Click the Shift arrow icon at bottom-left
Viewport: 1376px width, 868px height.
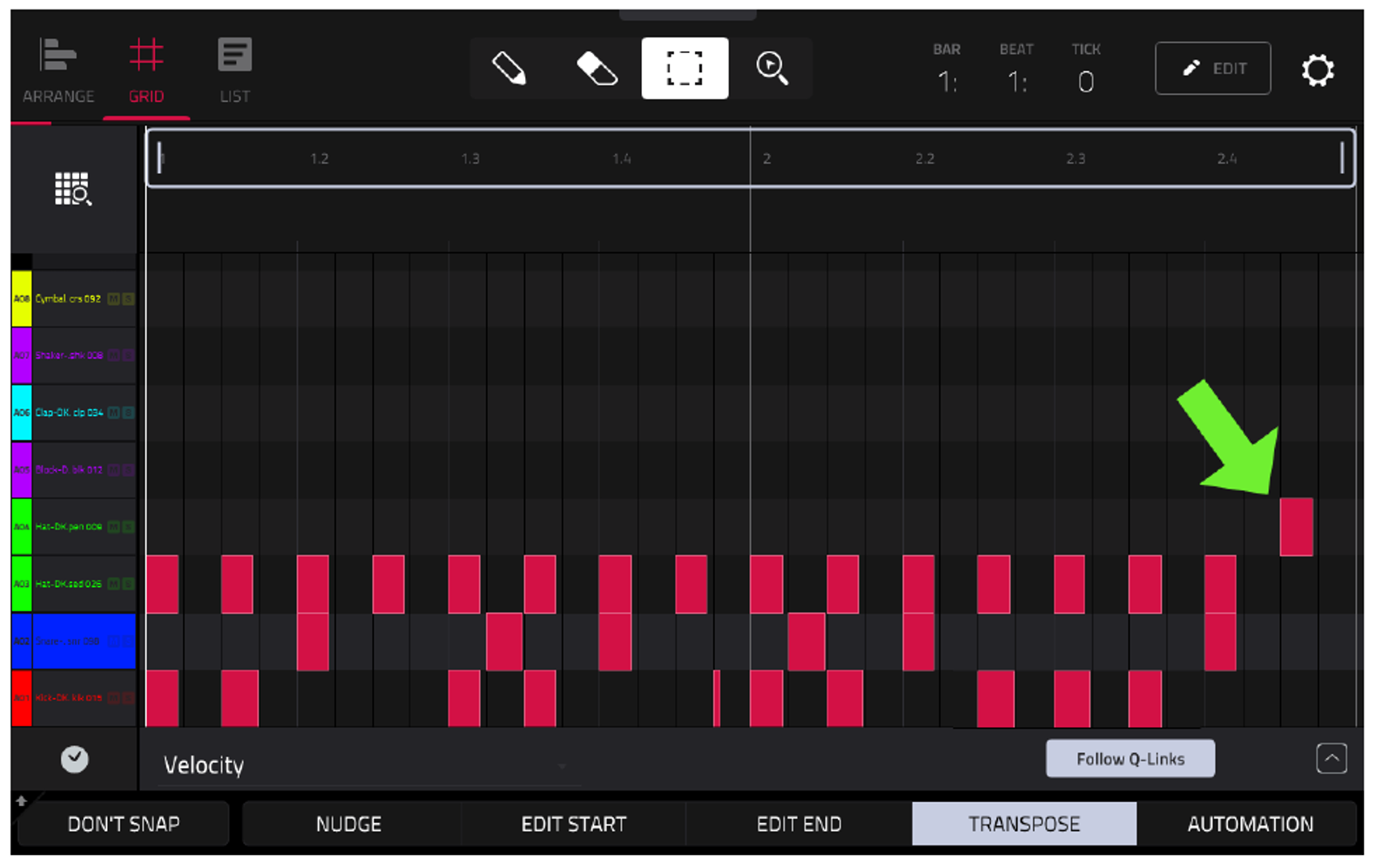22,800
